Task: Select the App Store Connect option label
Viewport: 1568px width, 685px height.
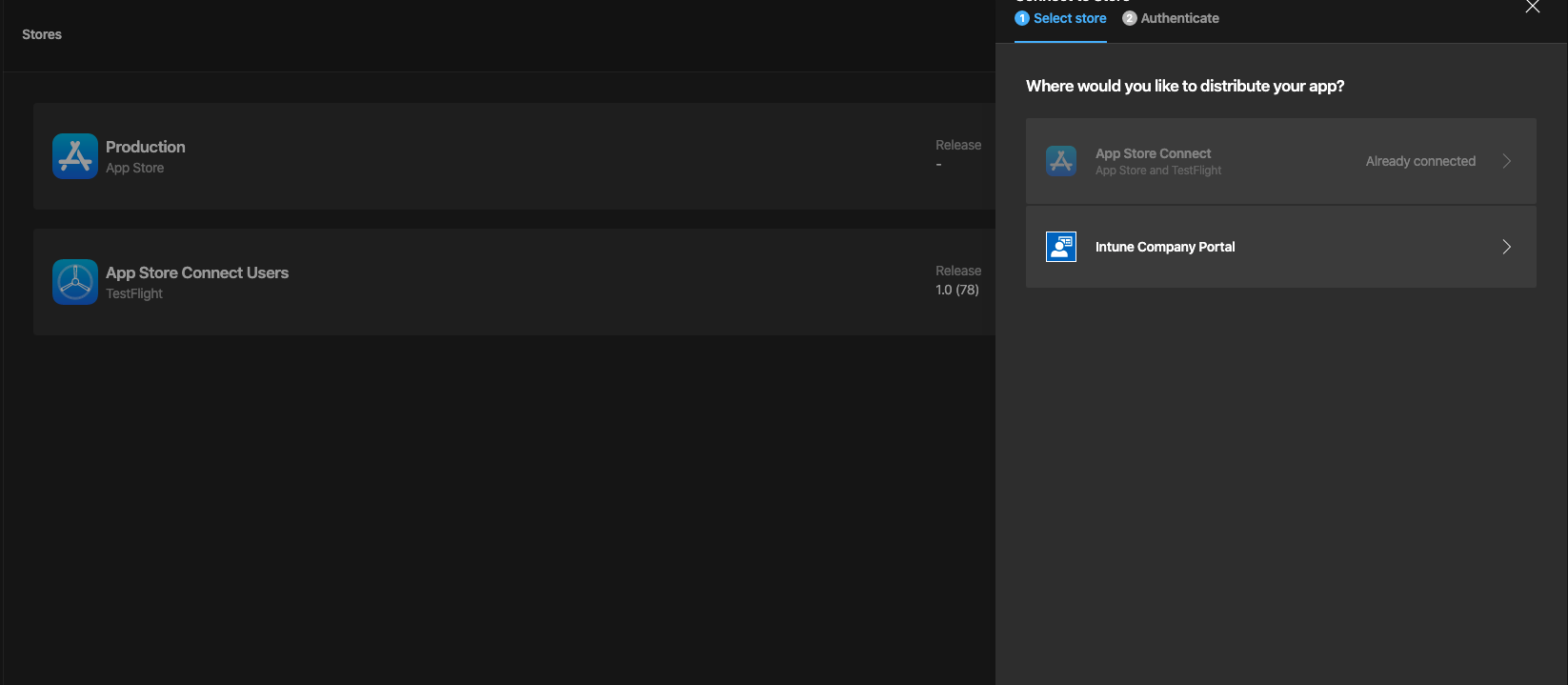Action: [1153, 153]
